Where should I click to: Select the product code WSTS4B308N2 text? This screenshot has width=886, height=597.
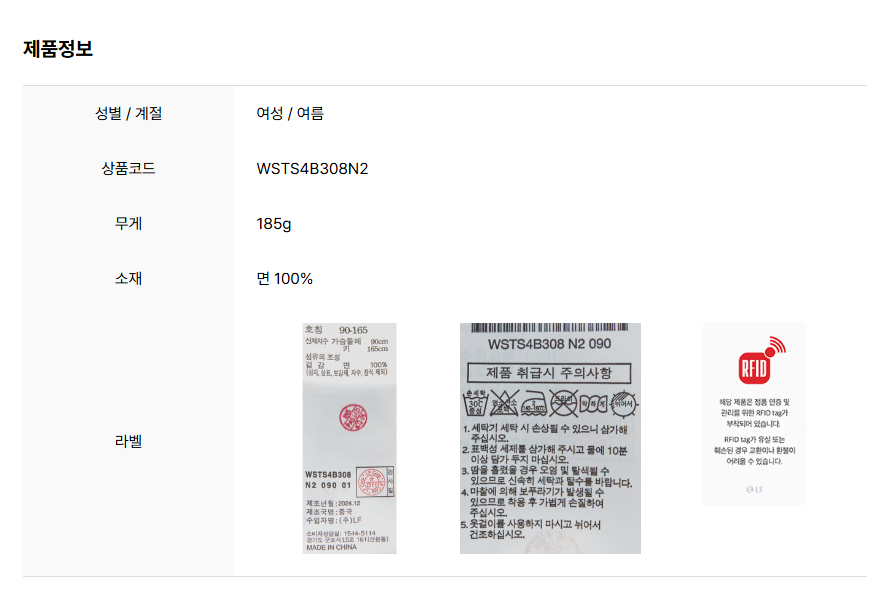[312, 169]
